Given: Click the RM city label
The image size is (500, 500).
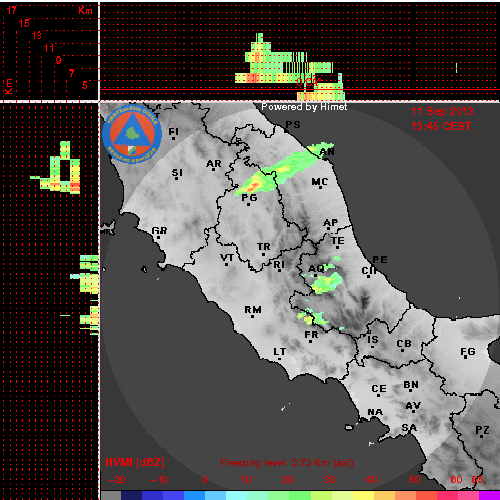Looking at the screenshot, I should (253, 310).
